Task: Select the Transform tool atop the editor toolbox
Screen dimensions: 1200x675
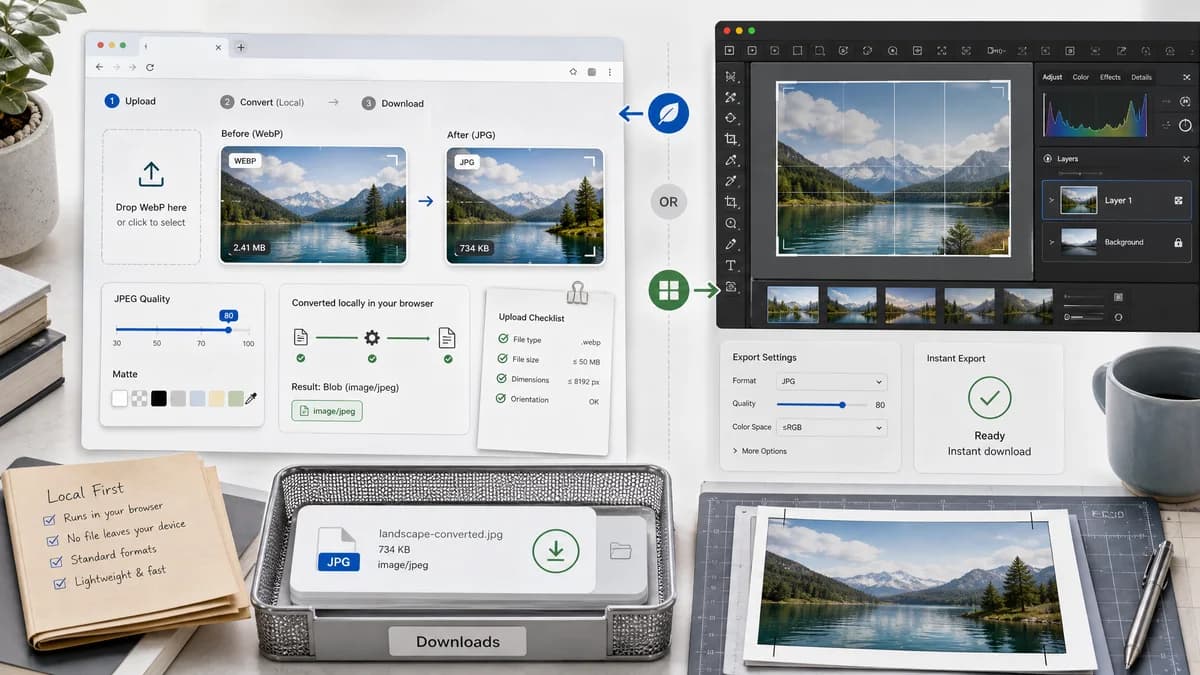Action: coord(731,77)
